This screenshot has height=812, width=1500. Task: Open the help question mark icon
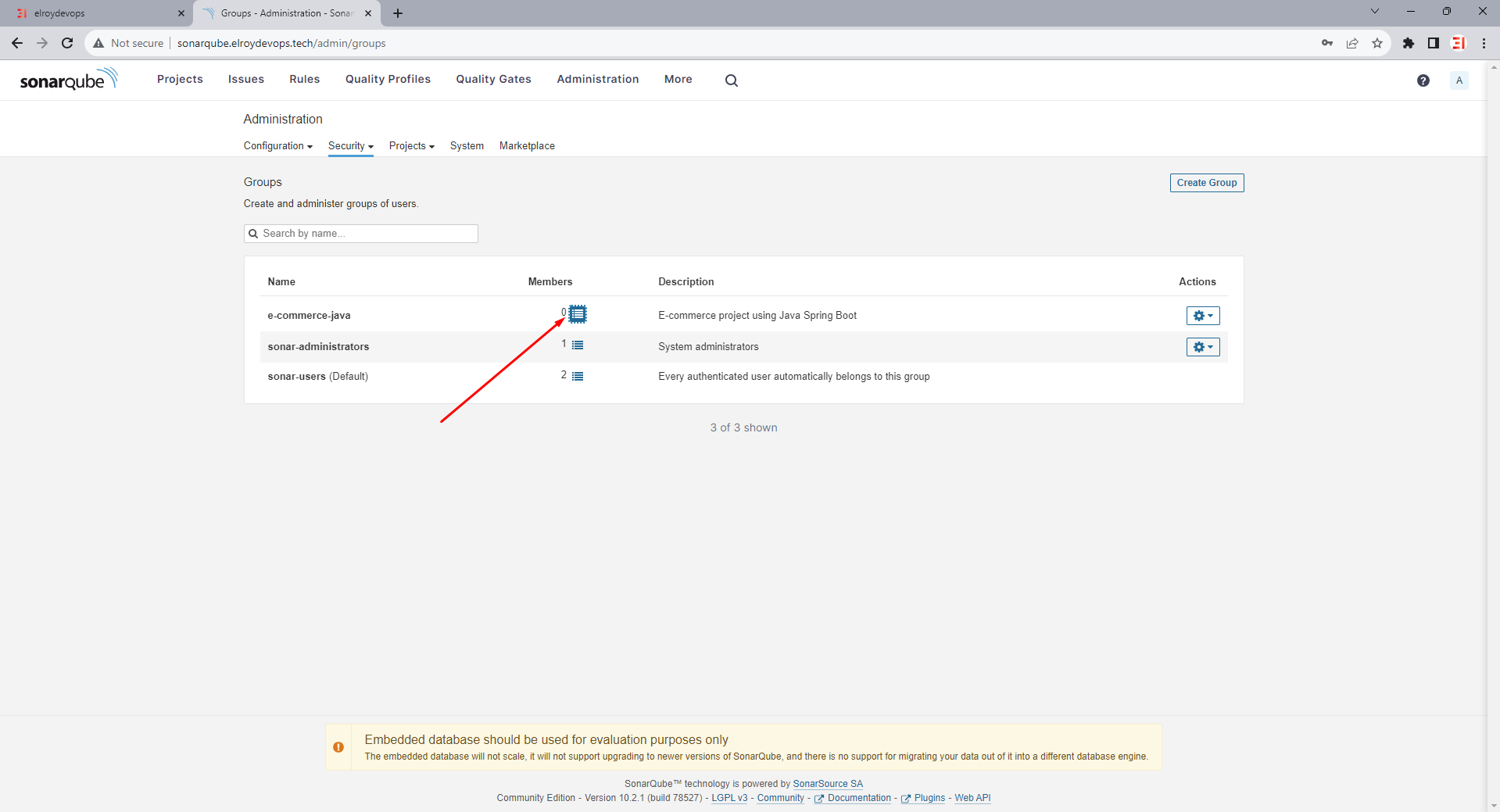click(1423, 80)
